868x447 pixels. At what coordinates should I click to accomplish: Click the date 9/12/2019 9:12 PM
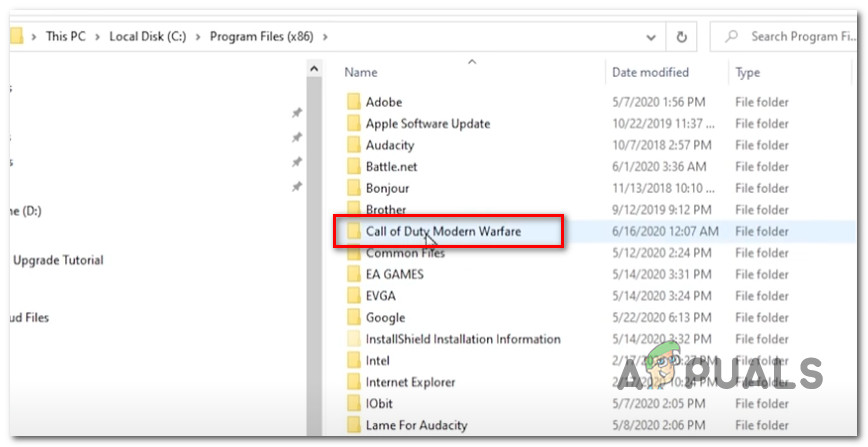pos(662,210)
